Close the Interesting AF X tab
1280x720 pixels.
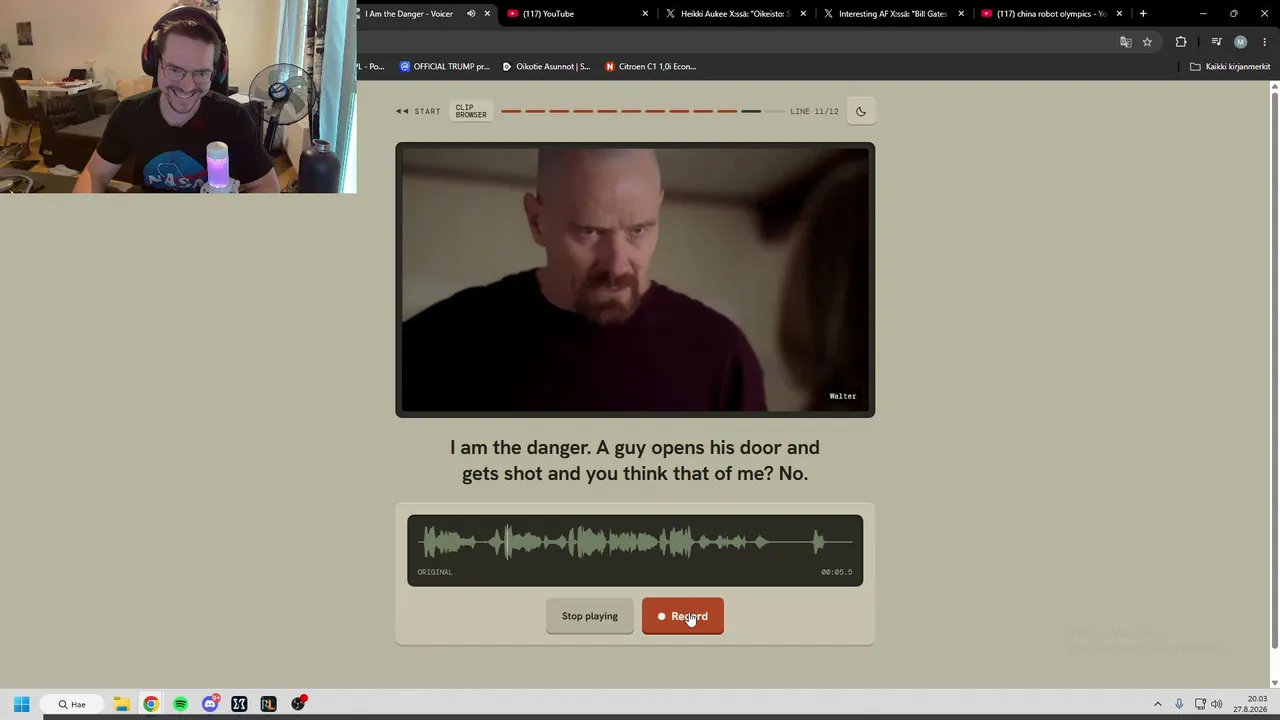(x=961, y=14)
